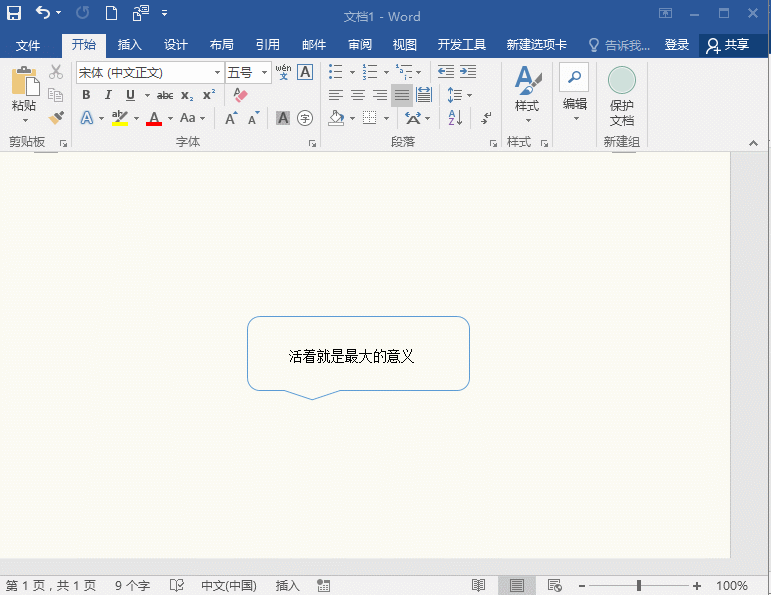Toggle Bold formatting
The width and height of the screenshot is (771, 595).
(x=86, y=95)
